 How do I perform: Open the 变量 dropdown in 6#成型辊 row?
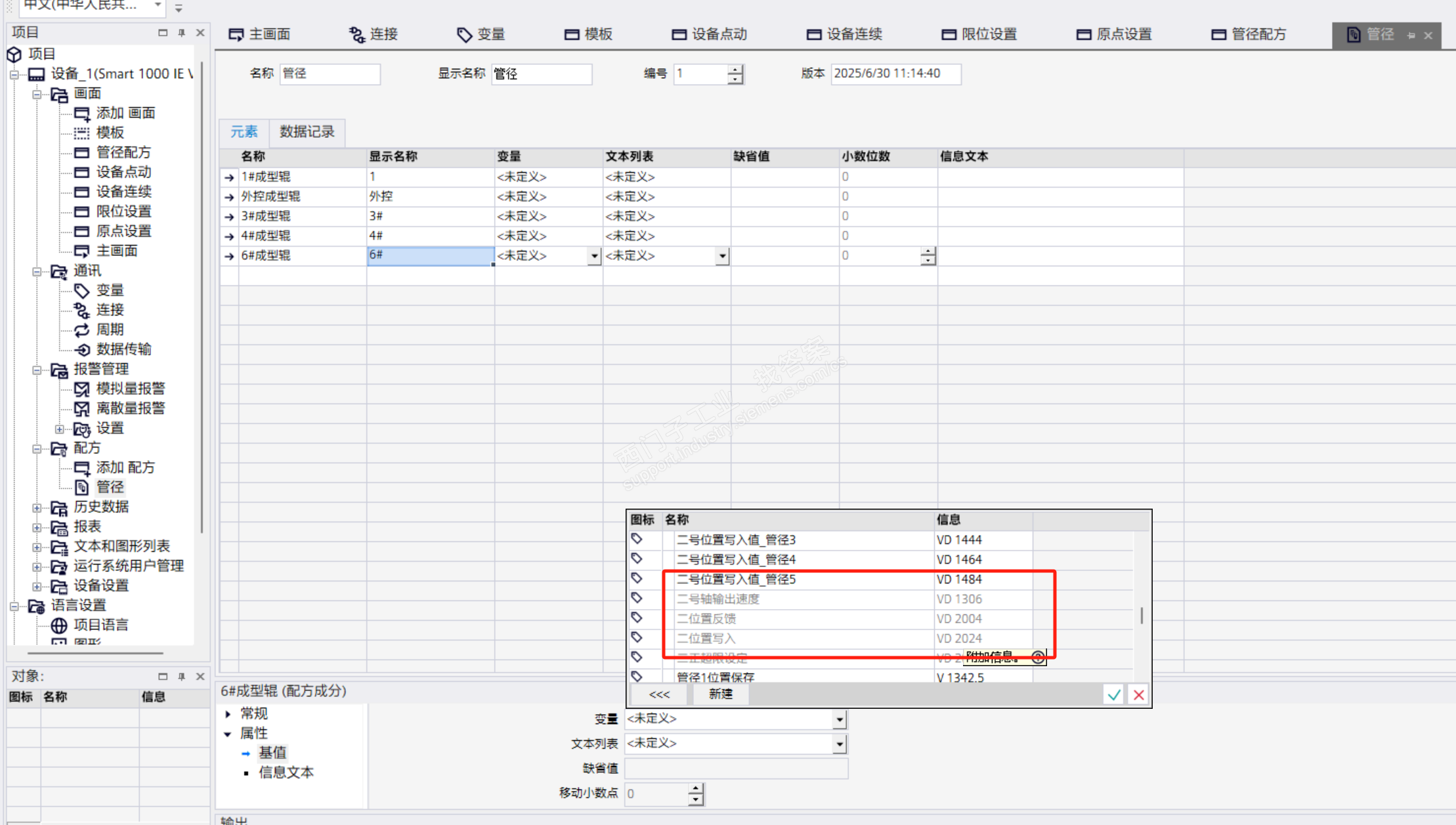coord(593,256)
